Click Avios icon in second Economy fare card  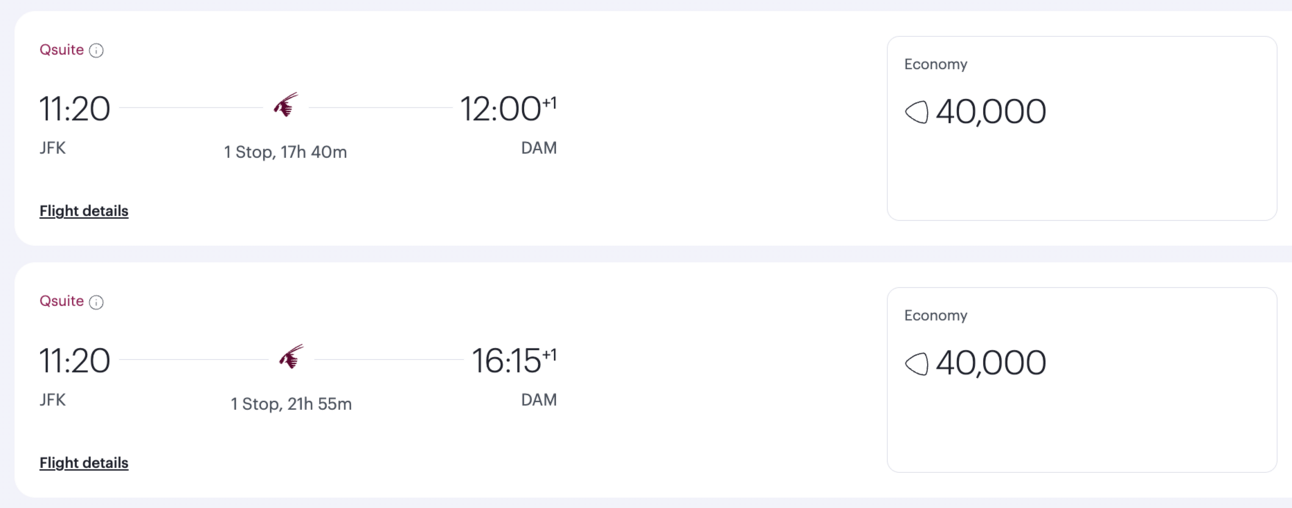pyautogui.click(x=917, y=364)
